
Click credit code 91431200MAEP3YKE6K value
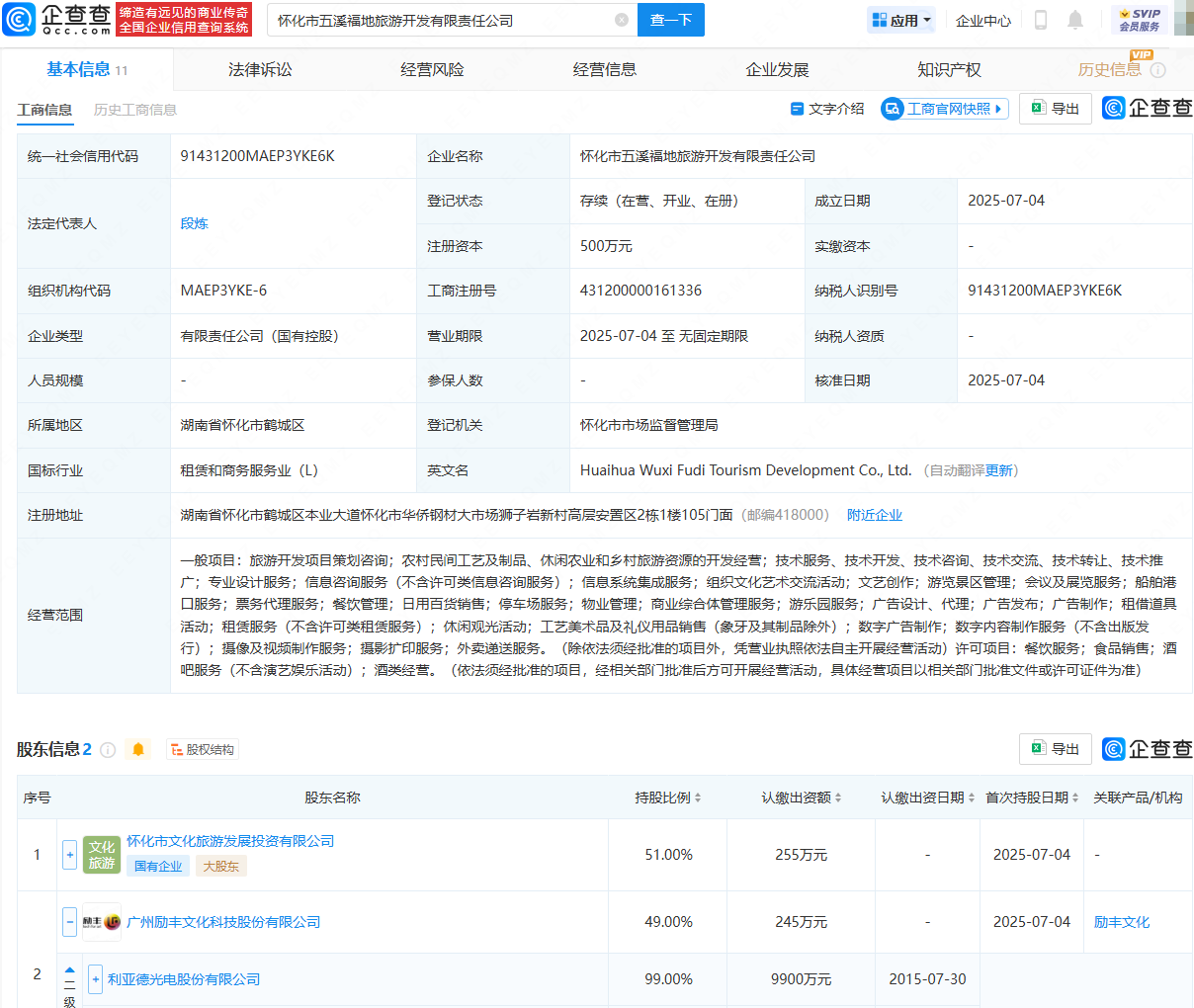click(257, 156)
